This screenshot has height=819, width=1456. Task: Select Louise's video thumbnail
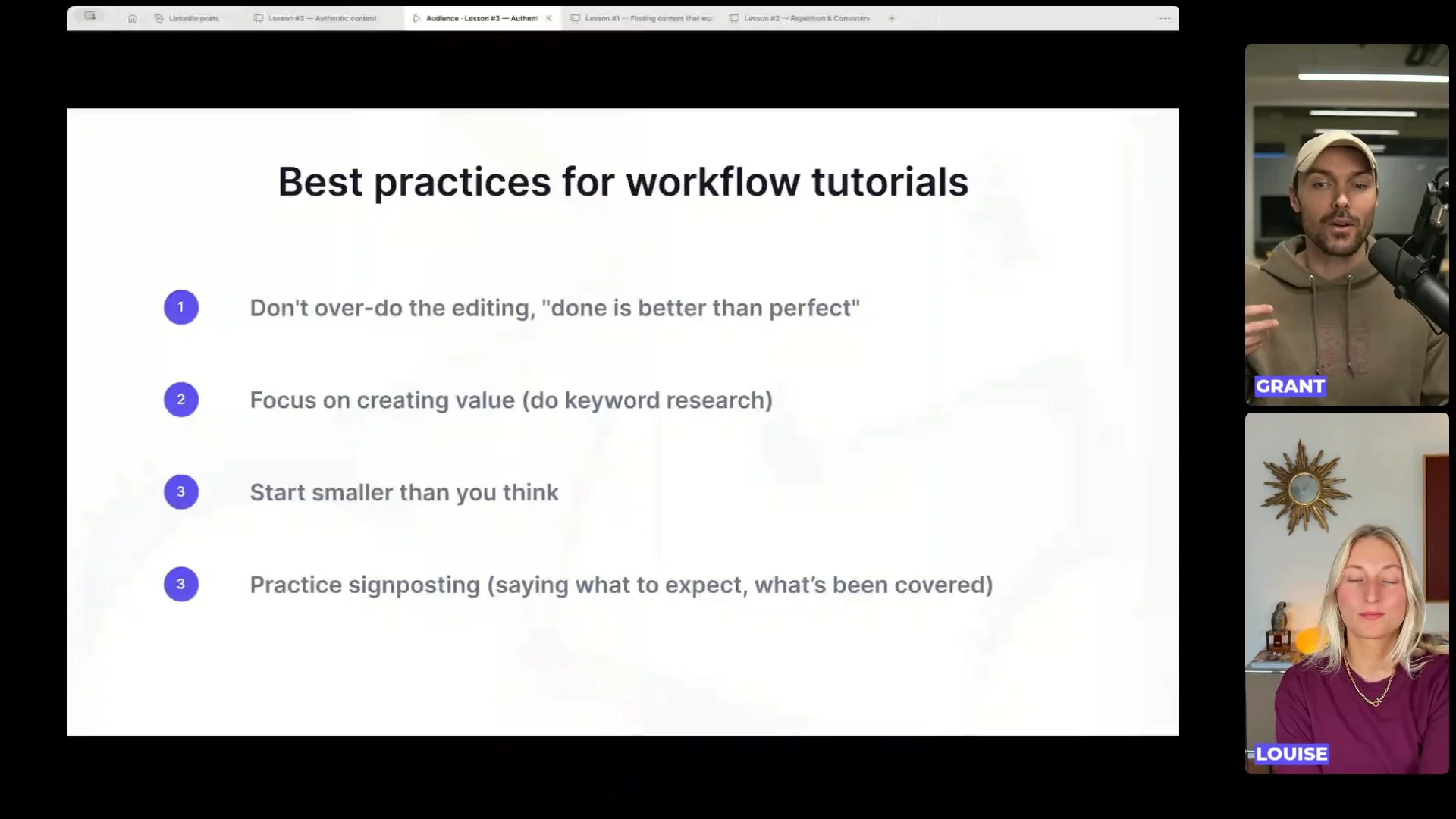(x=1346, y=593)
